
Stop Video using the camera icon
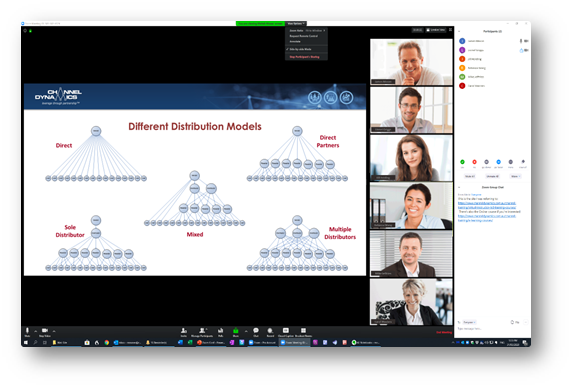(45, 332)
